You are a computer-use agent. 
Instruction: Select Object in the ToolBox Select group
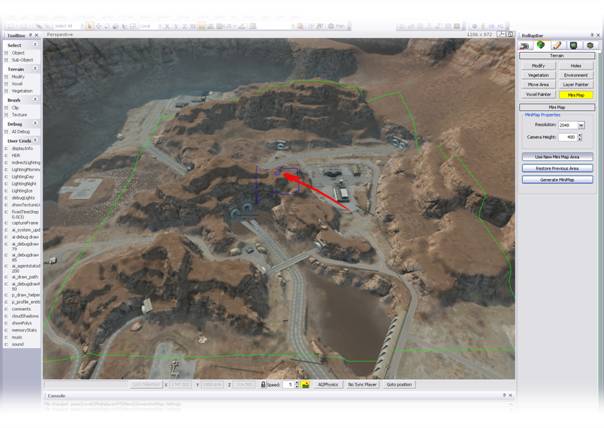pos(18,53)
